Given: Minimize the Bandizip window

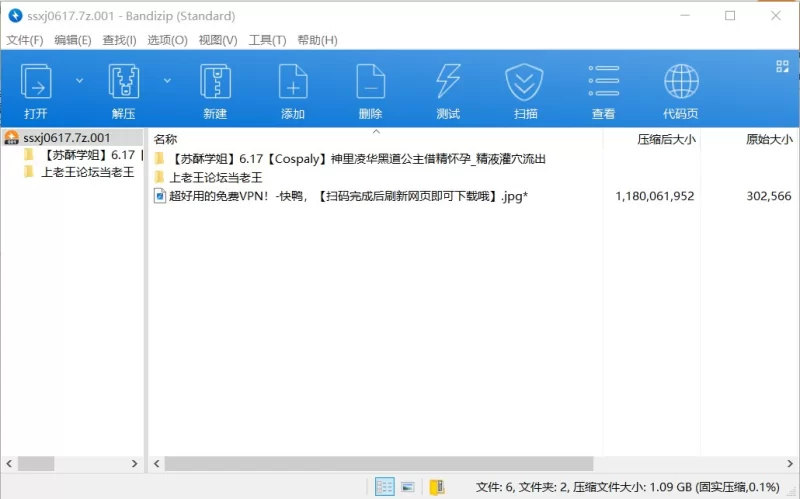Looking at the screenshot, I should 685,16.
